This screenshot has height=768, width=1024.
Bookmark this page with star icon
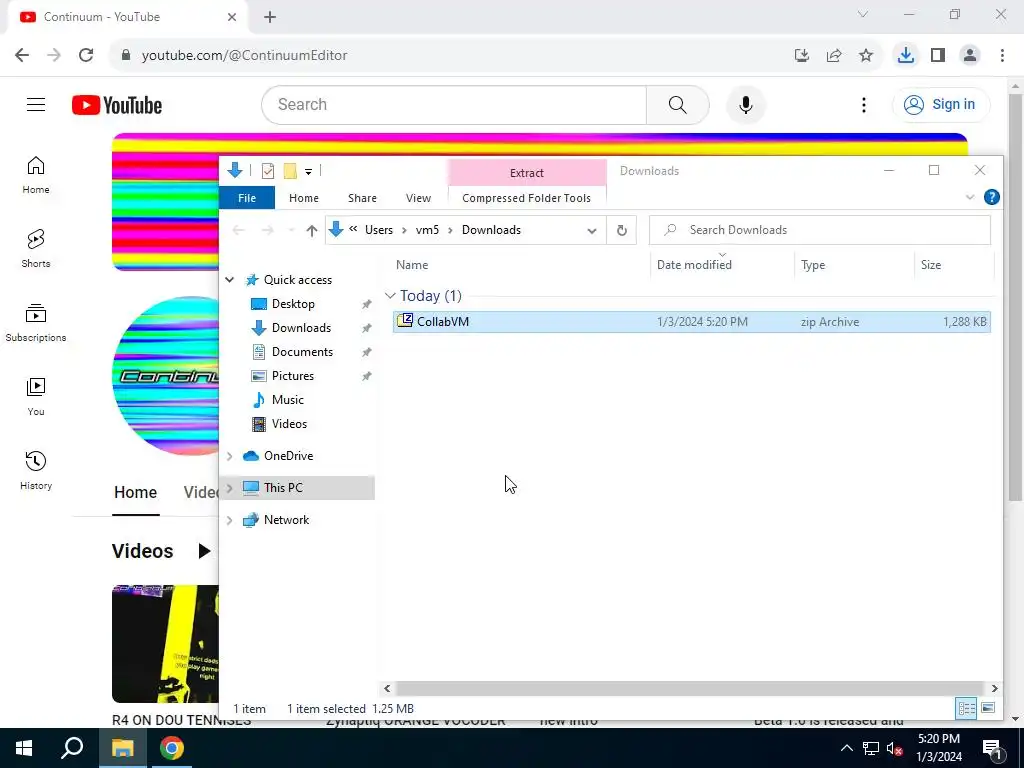(x=866, y=56)
